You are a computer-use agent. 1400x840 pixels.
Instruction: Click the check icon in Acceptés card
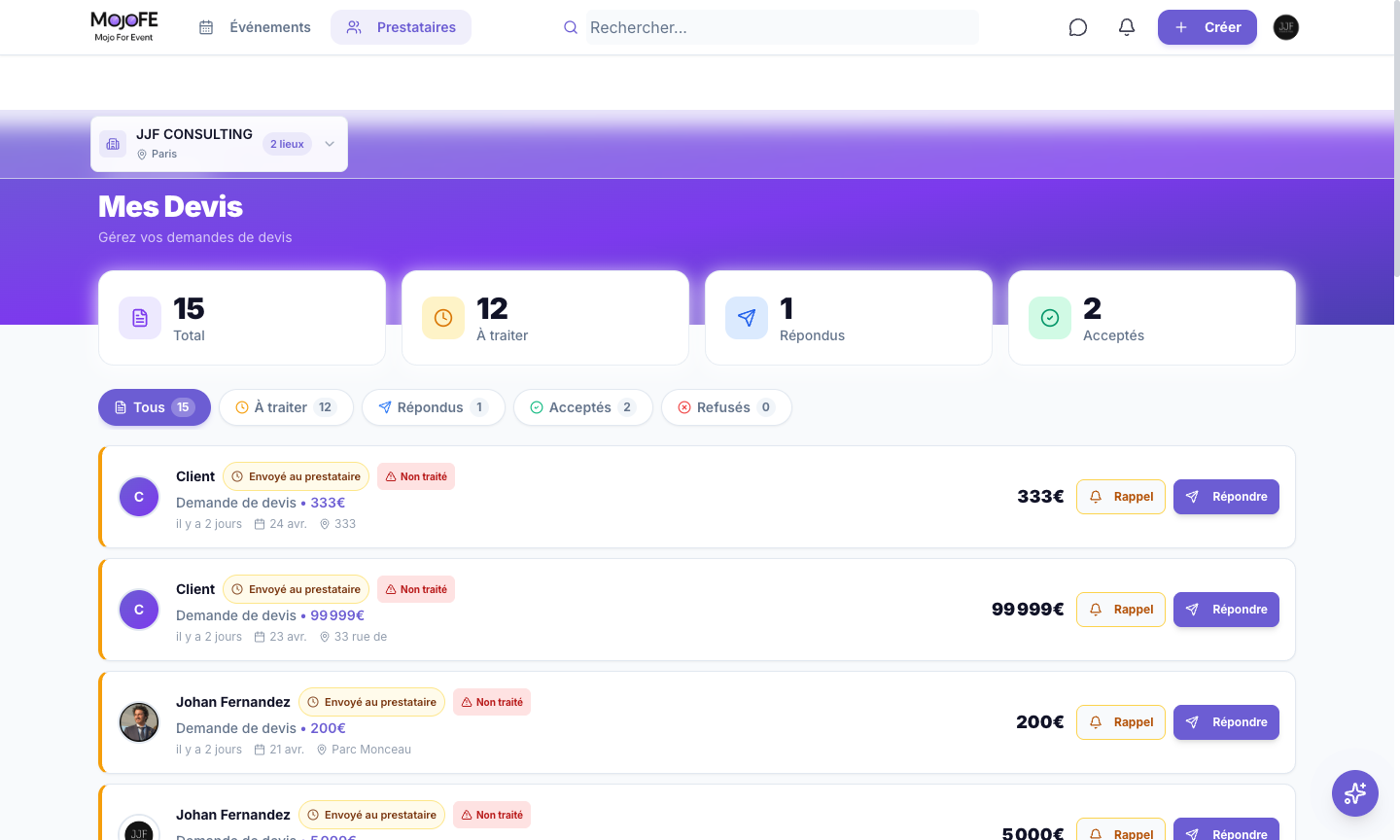click(1050, 318)
